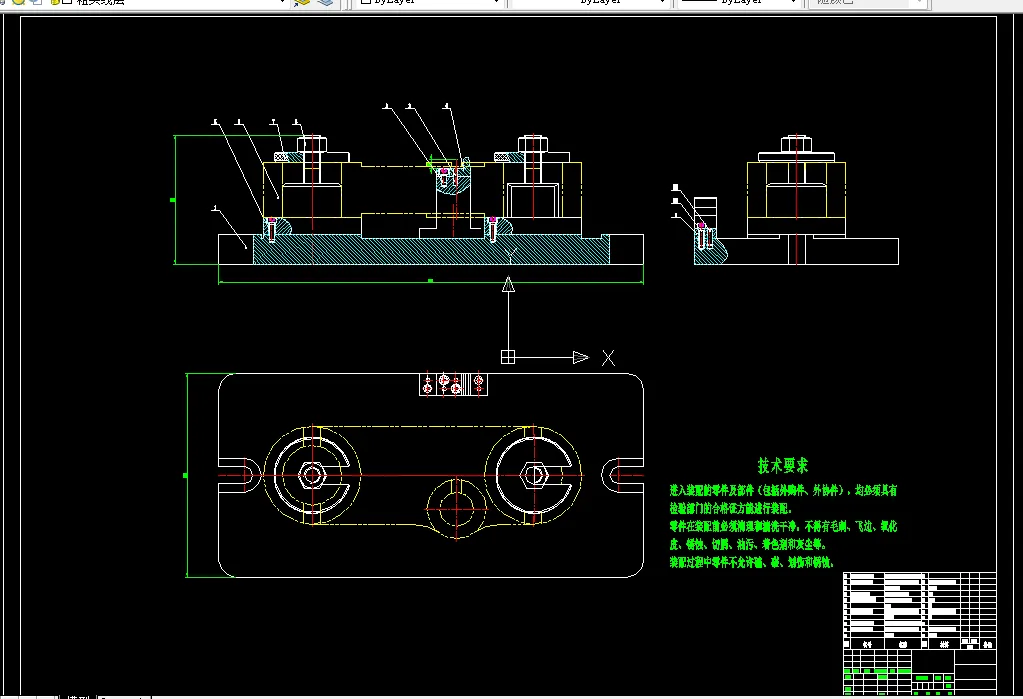Click the color swatch in the layer dropdown
The width and height of the screenshot is (1023, 699).
66,2
